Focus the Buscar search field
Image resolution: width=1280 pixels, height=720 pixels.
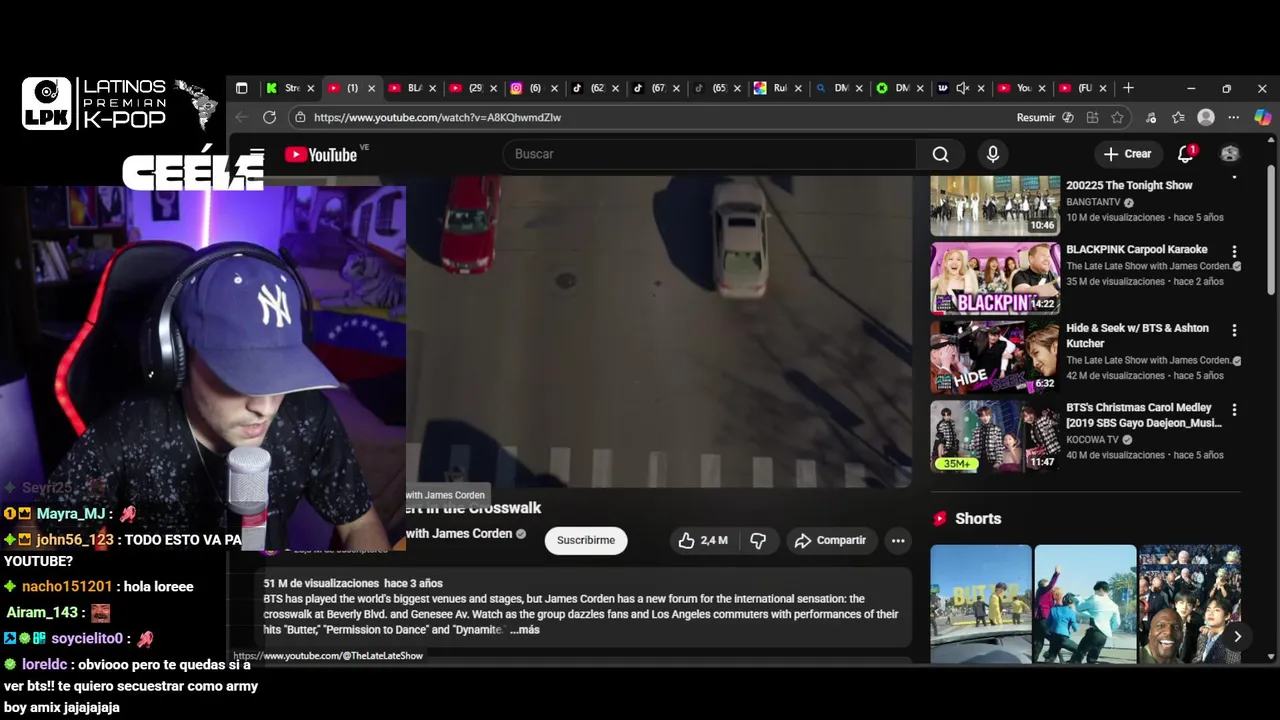tap(709, 154)
